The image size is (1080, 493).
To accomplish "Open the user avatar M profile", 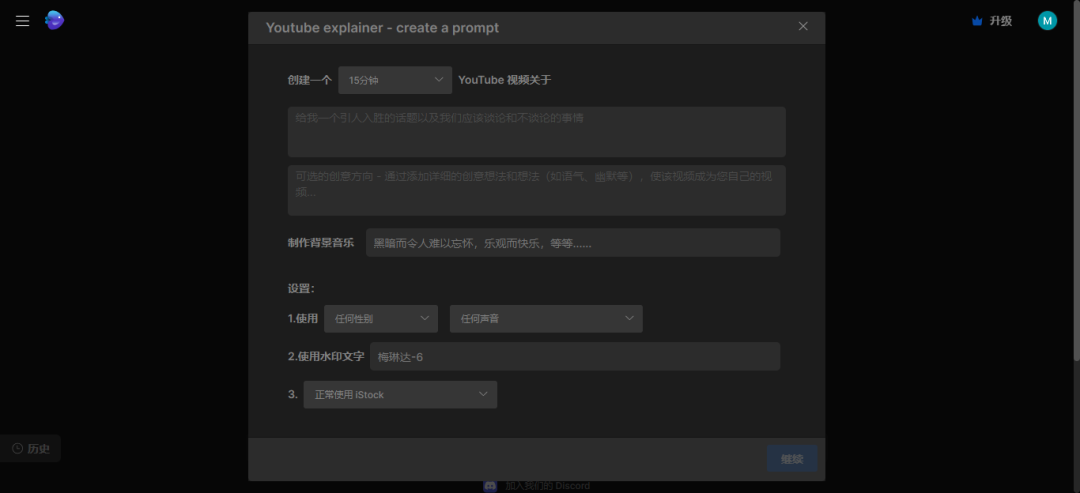I will tap(1047, 21).
